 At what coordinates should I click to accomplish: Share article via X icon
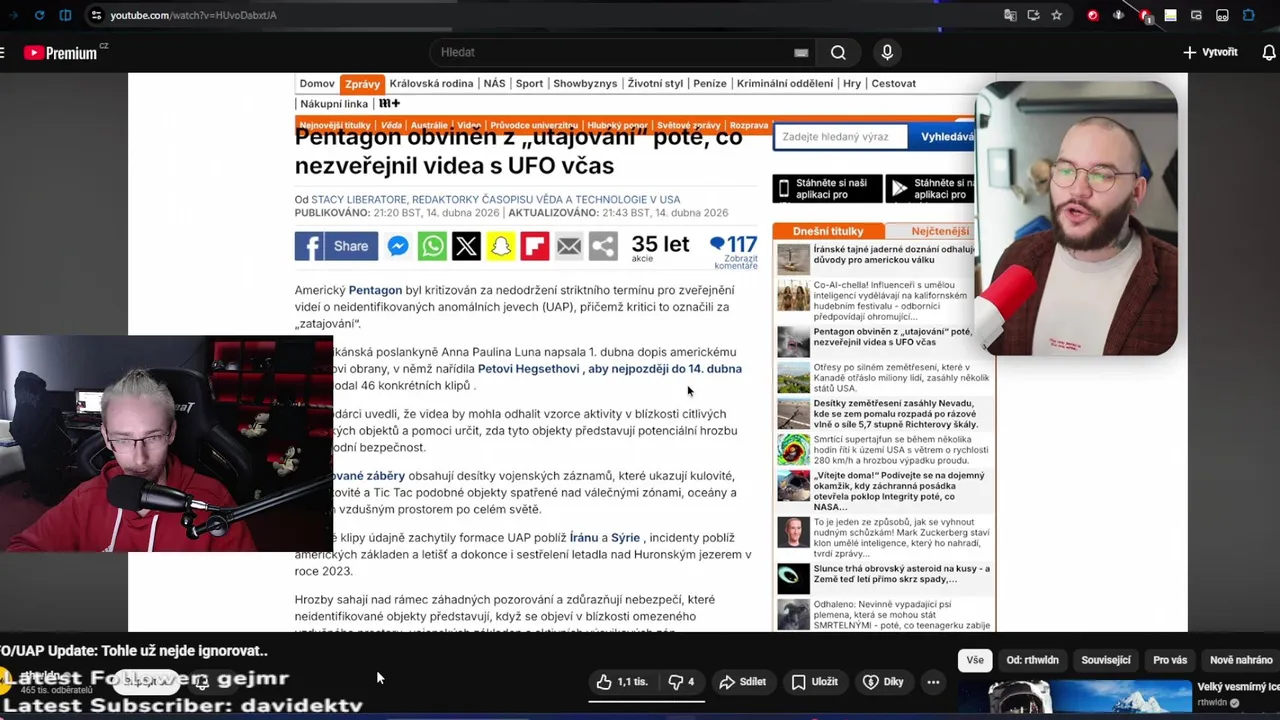466,246
